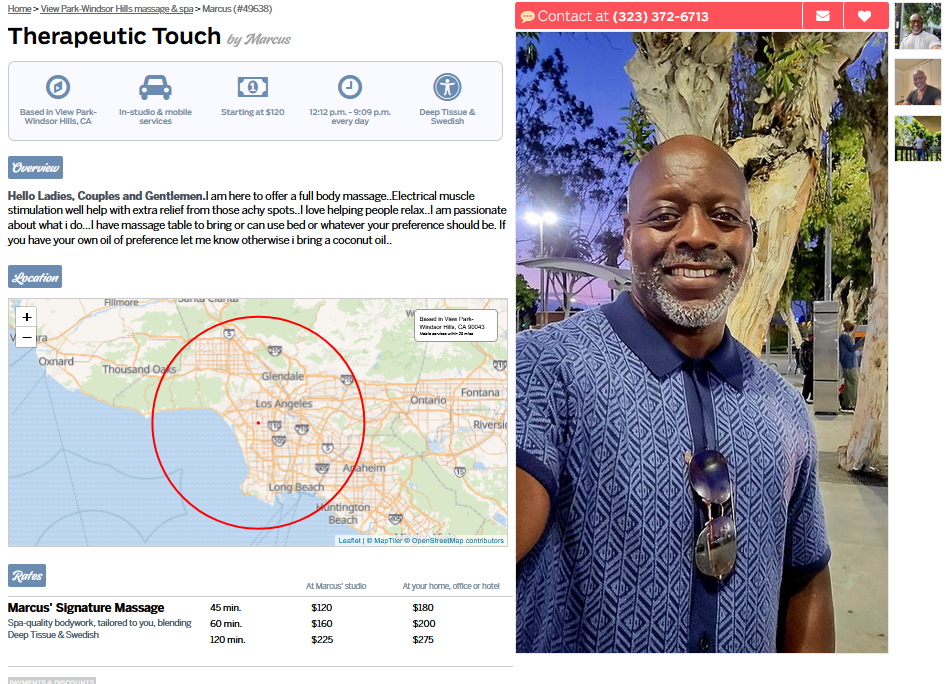Viewport: 949px width, 684px height.
Task: Click 'Hello Ladies, Couples and Gentlemen' text
Action: [x=105, y=196]
